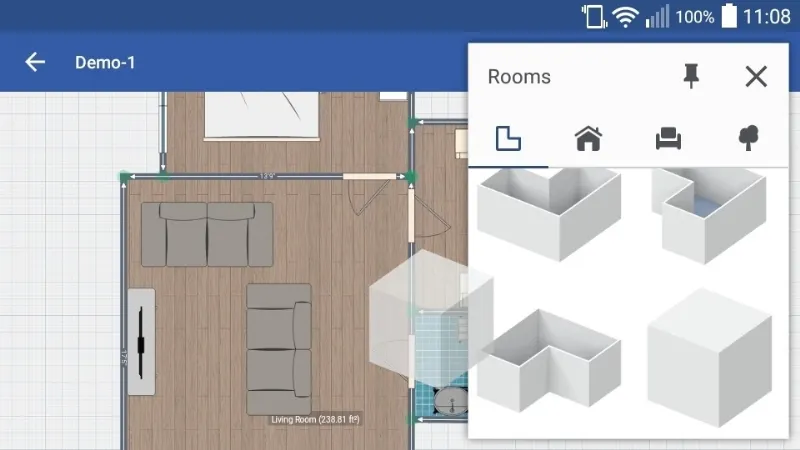The image size is (800, 450).
Task: Tap the Wi-Fi icon in status bar
Action: tap(626, 17)
